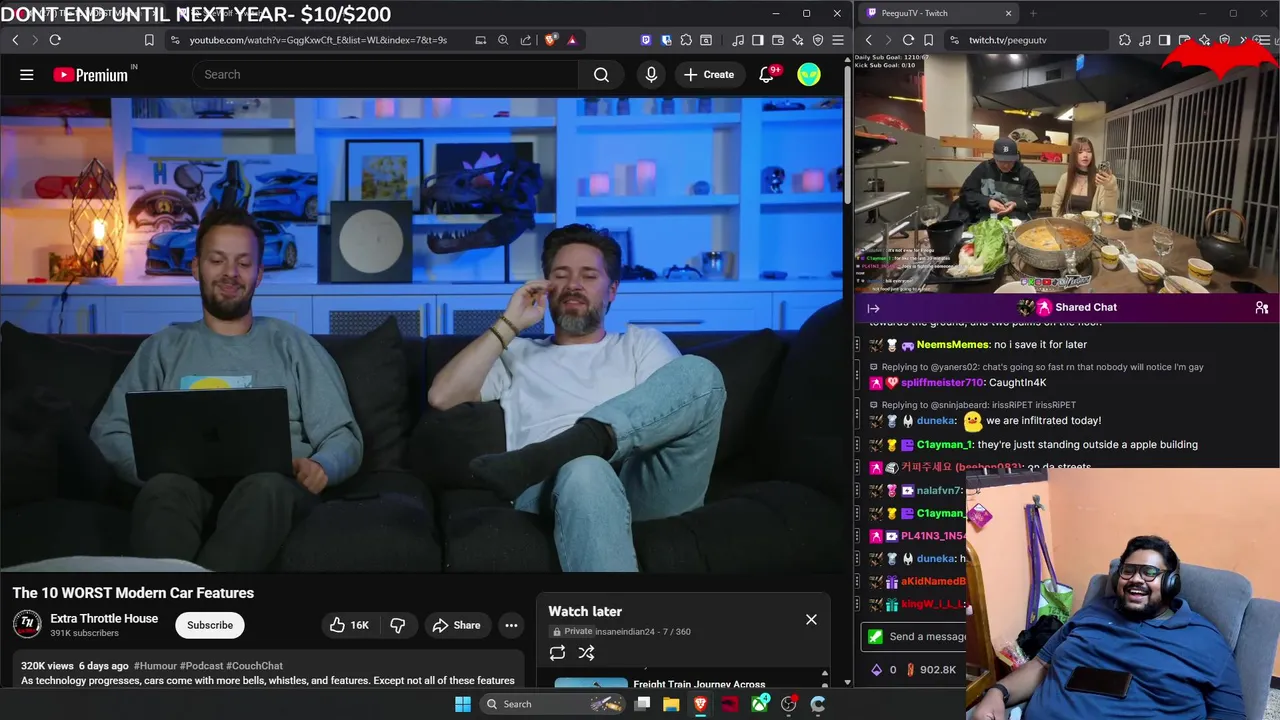
Task: Open extensions puzzle icon in Twitch window
Action: 1125,40
